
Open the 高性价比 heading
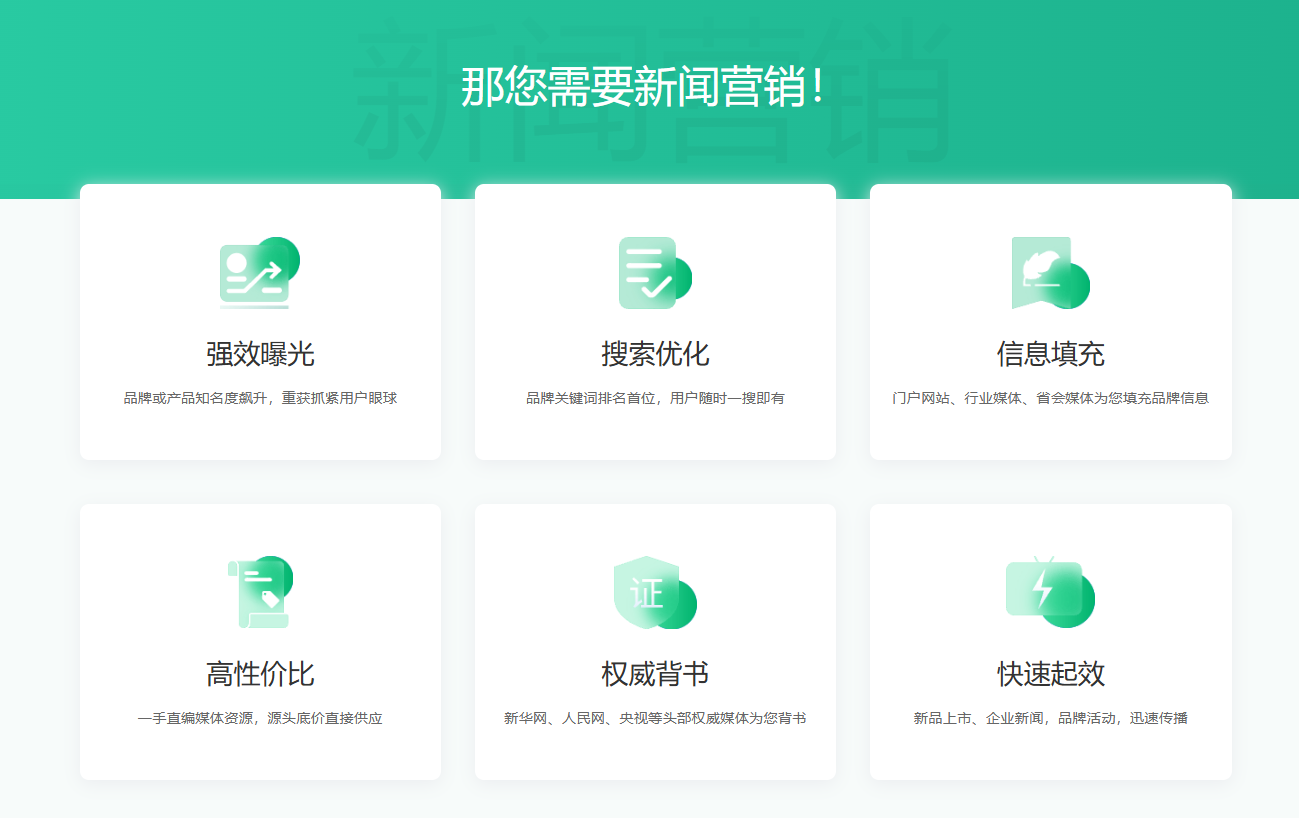tap(260, 674)
